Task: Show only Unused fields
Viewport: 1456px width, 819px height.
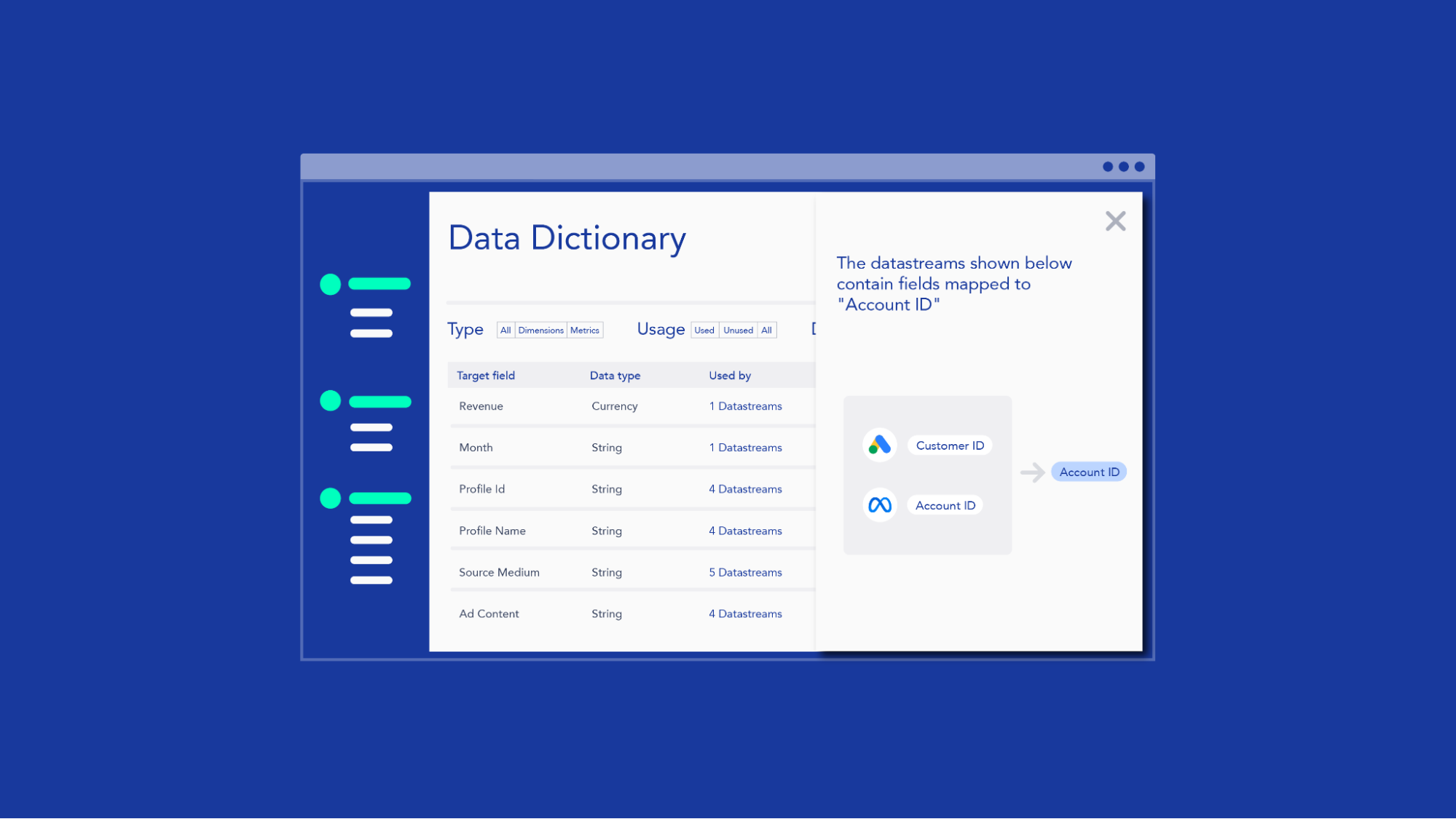Action: click(x=738, y=330)
